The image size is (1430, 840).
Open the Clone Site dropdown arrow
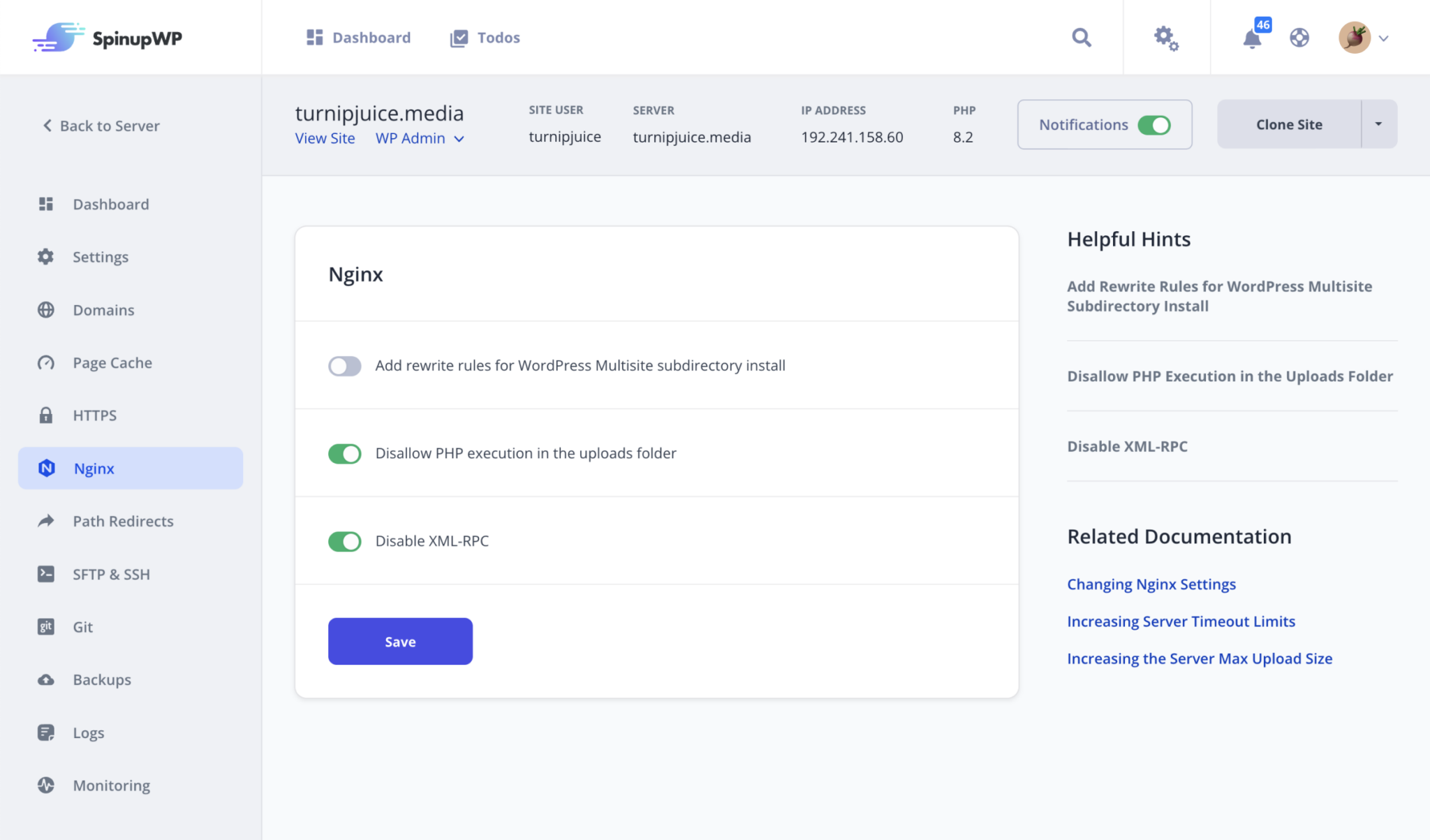click(x=1378, y=124)
